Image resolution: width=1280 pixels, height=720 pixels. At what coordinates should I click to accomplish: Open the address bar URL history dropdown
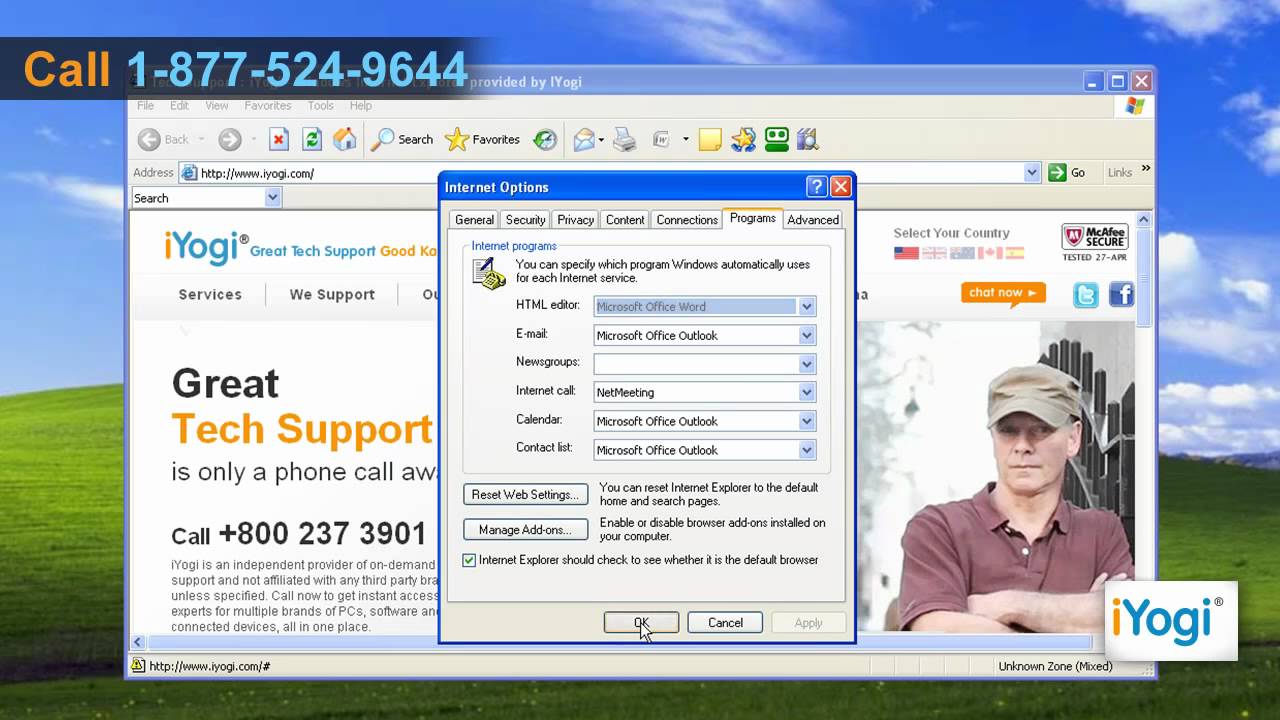[1032, 173]
